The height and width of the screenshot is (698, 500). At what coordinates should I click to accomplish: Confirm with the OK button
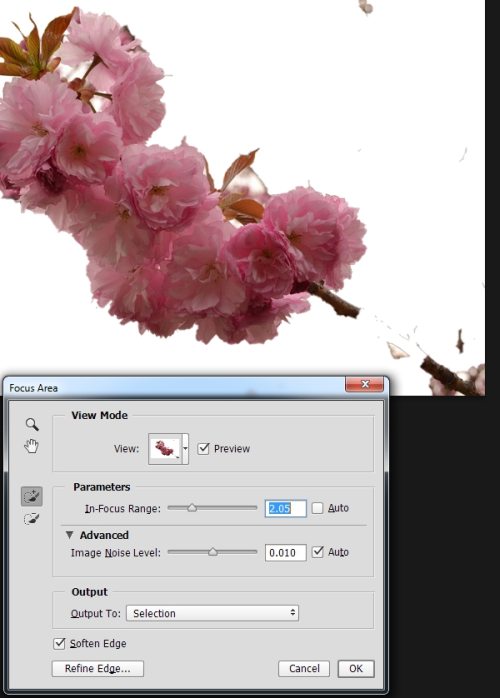point(356,668)
